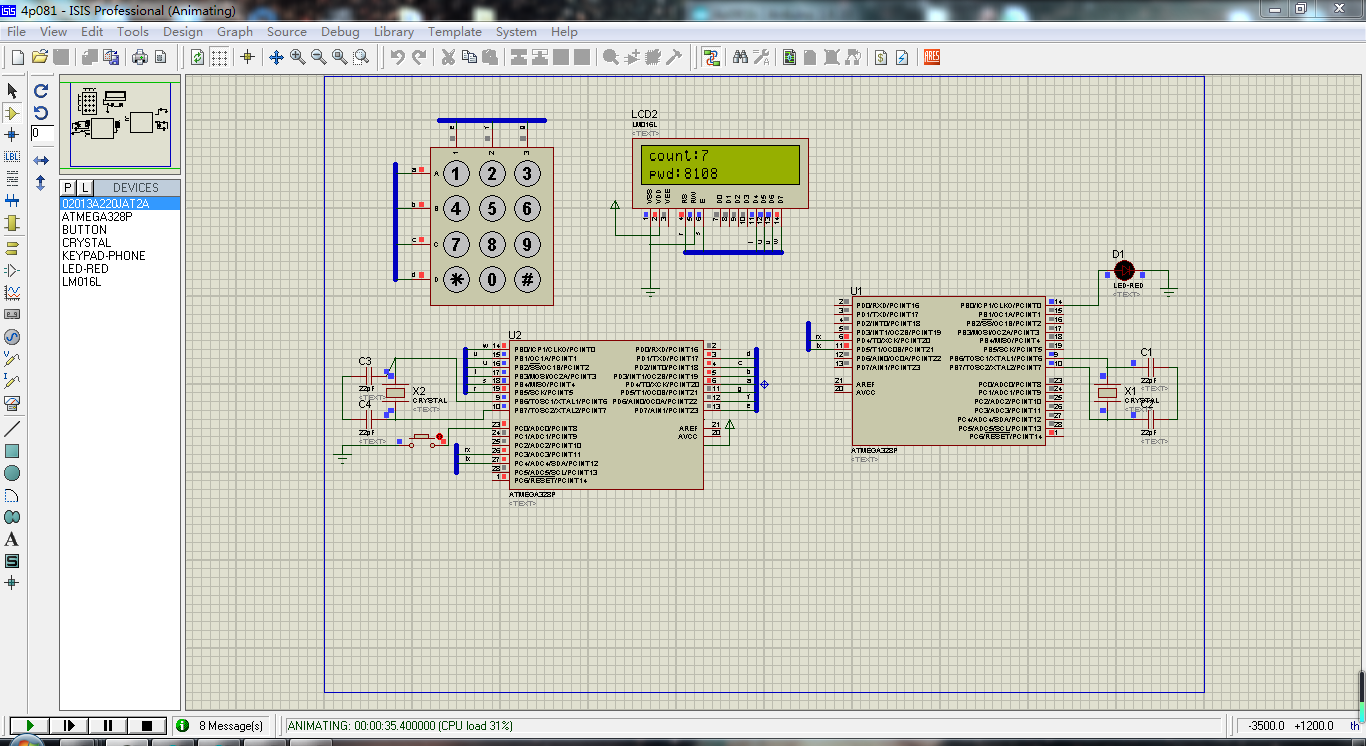
Task: Click the Play simulation button
Action: click(29, 725)
